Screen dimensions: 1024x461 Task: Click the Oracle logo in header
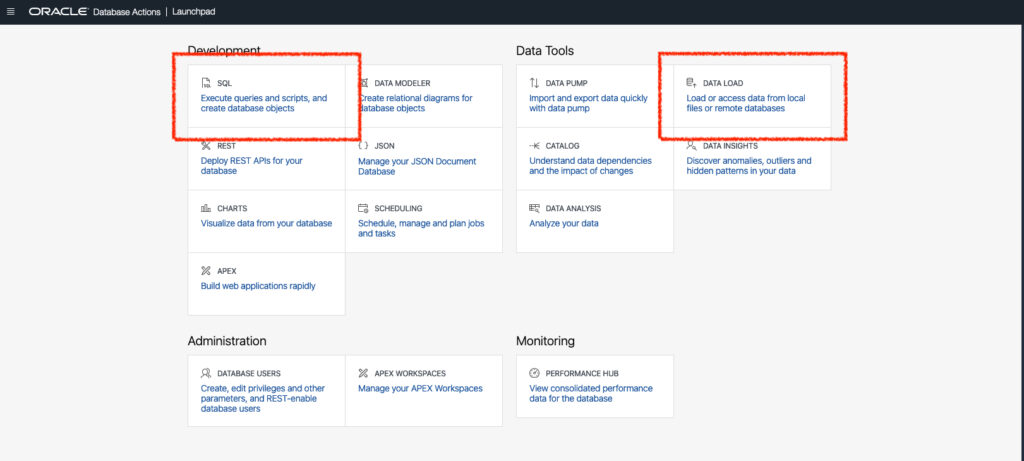point(58,12)
